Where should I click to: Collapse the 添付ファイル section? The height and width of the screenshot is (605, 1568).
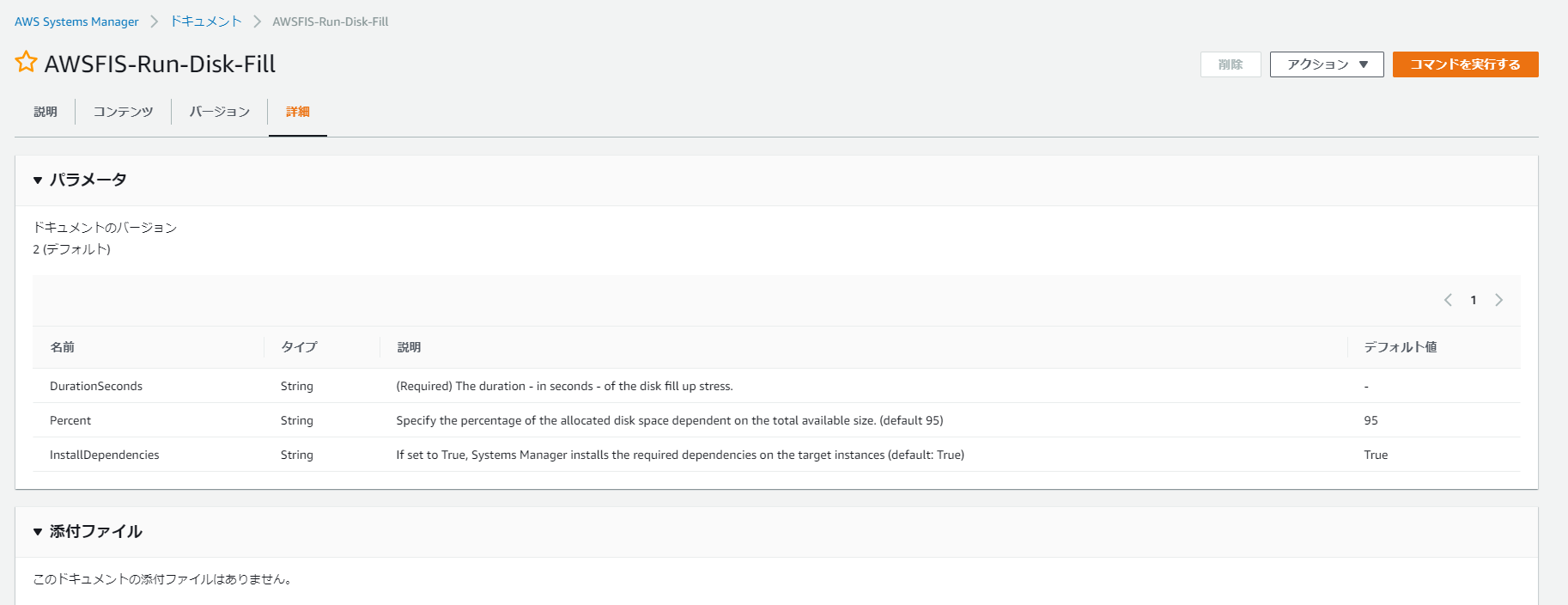click(x=38, y=532)
